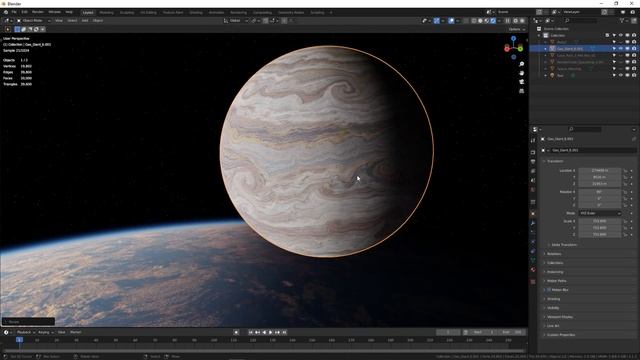This screenshot has height=360, width=640.
Task: Enable the Motion Blur checkbox
Action: [549, 290]
